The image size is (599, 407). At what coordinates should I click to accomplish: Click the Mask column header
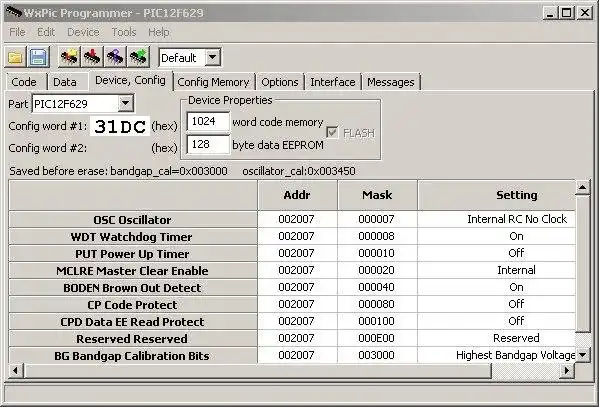tap(377, 195)
